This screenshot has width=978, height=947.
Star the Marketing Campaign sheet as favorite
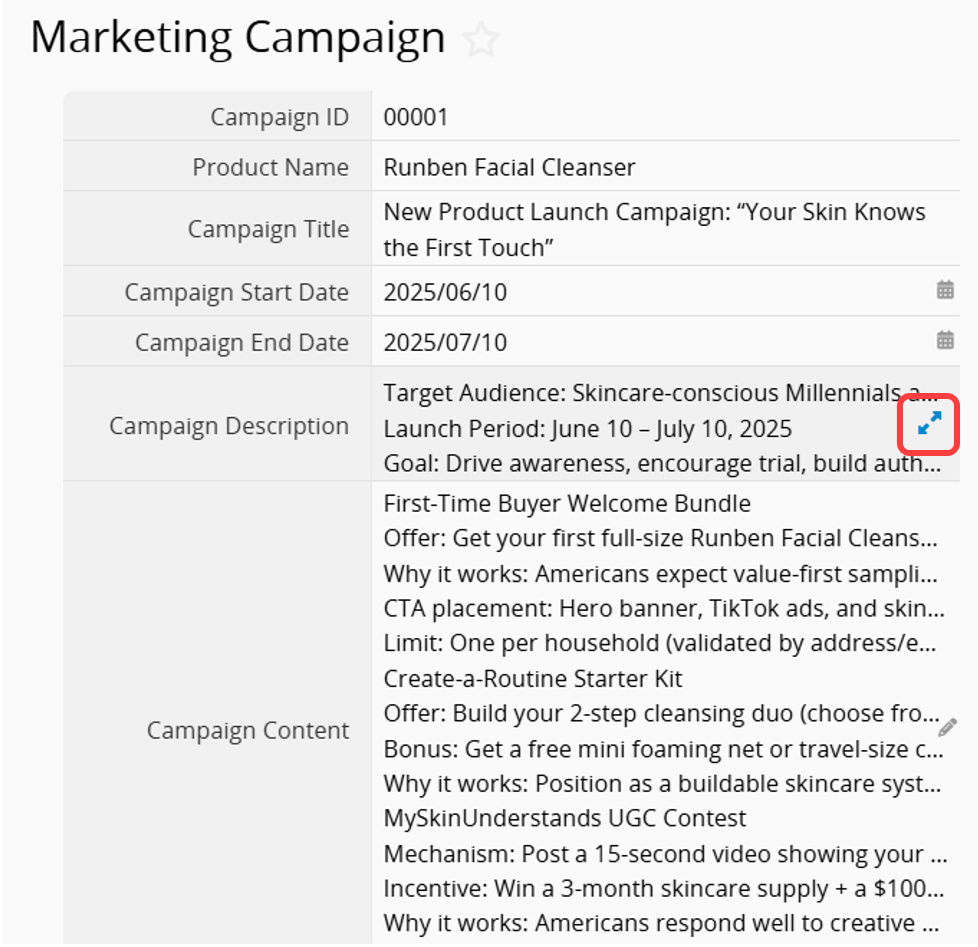(481, 39)
